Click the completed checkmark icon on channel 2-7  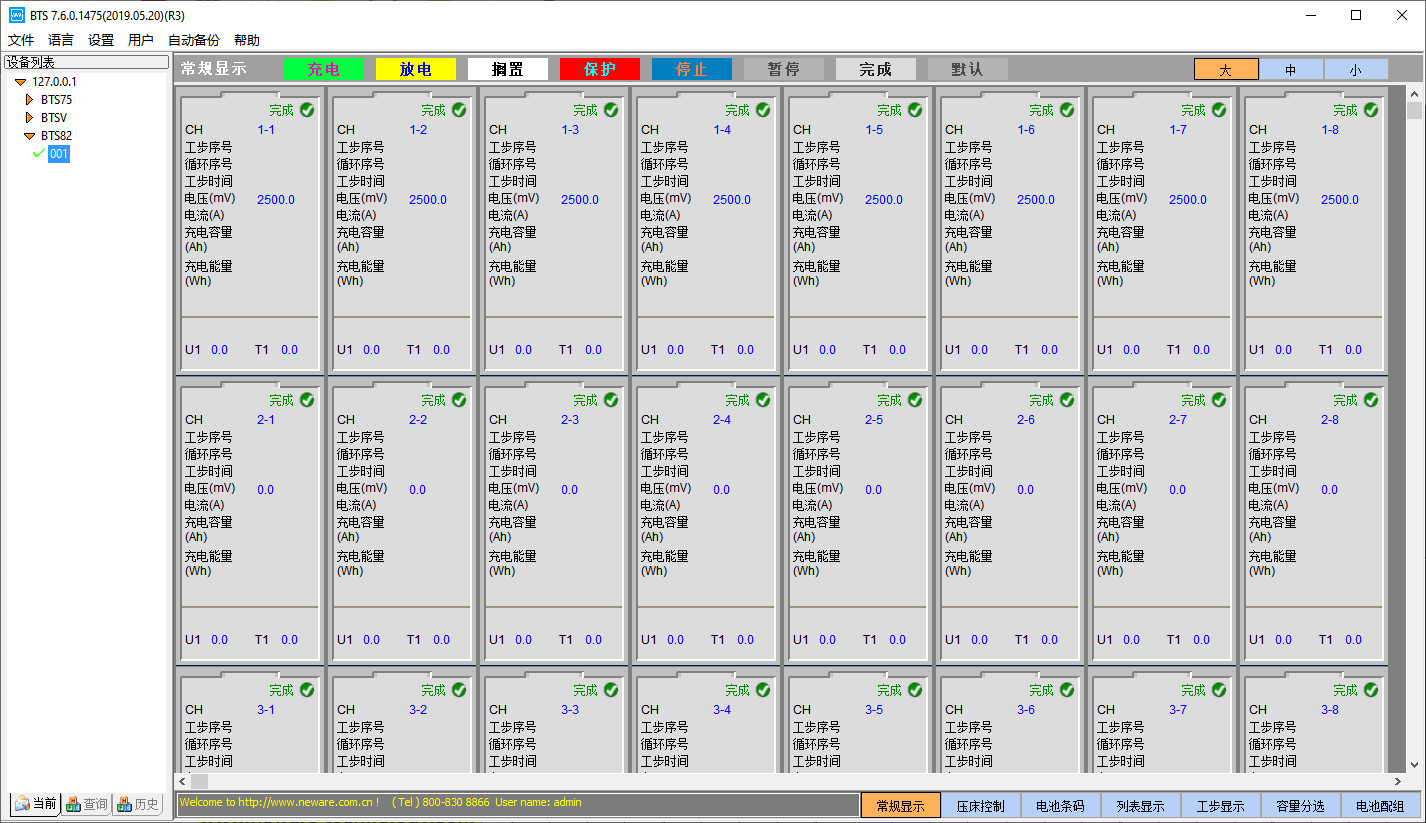click(x=1219, y=400)
